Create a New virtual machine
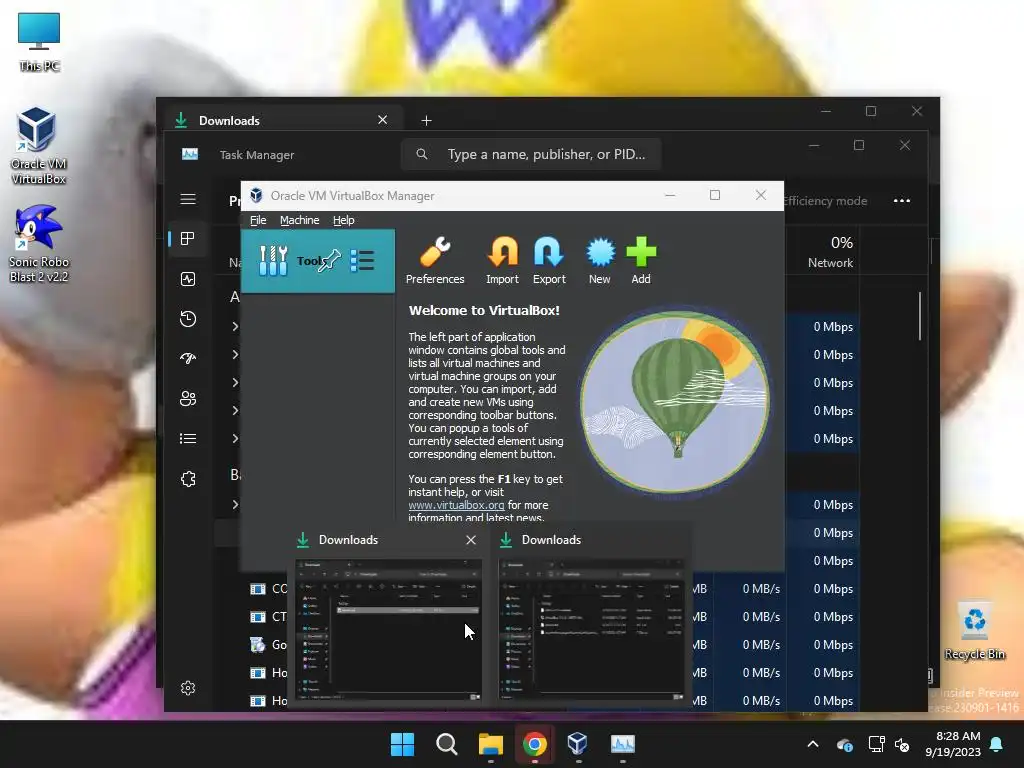1024x768 pixels. (600, 261)
